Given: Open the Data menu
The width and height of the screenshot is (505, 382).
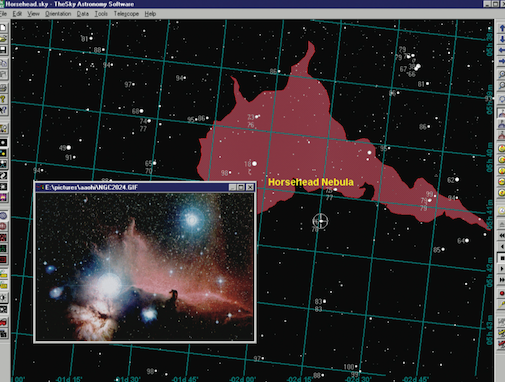Looking at the screenshot, I should tap(83, 14).
